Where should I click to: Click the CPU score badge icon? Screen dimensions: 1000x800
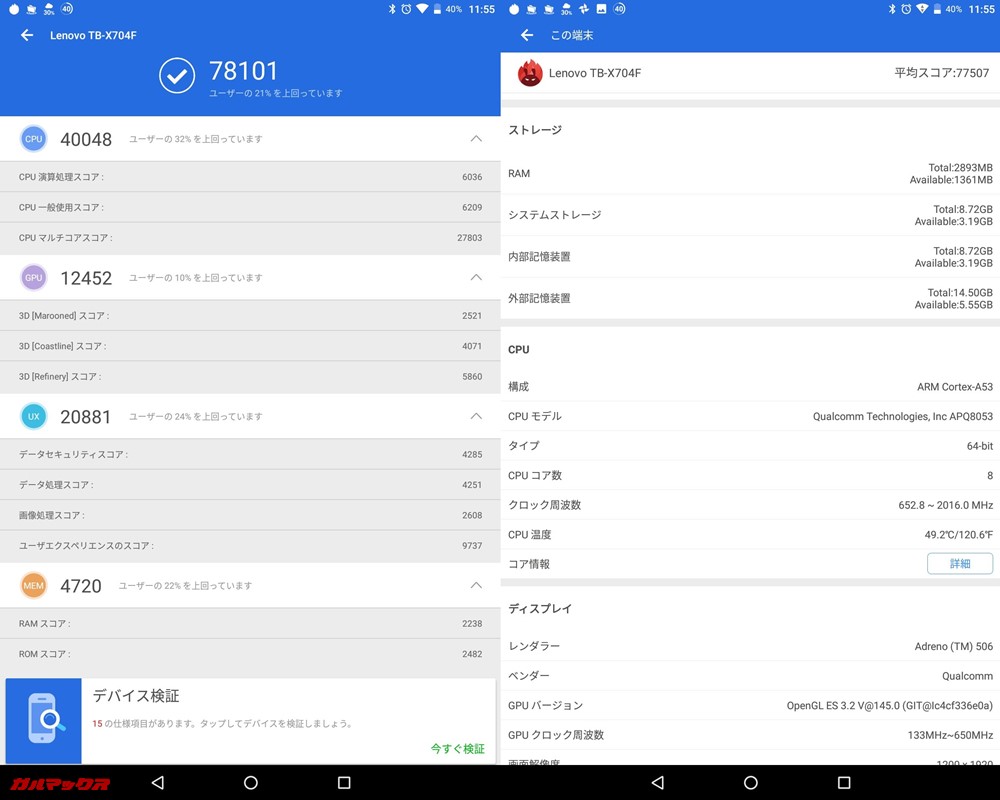[33, 138]
